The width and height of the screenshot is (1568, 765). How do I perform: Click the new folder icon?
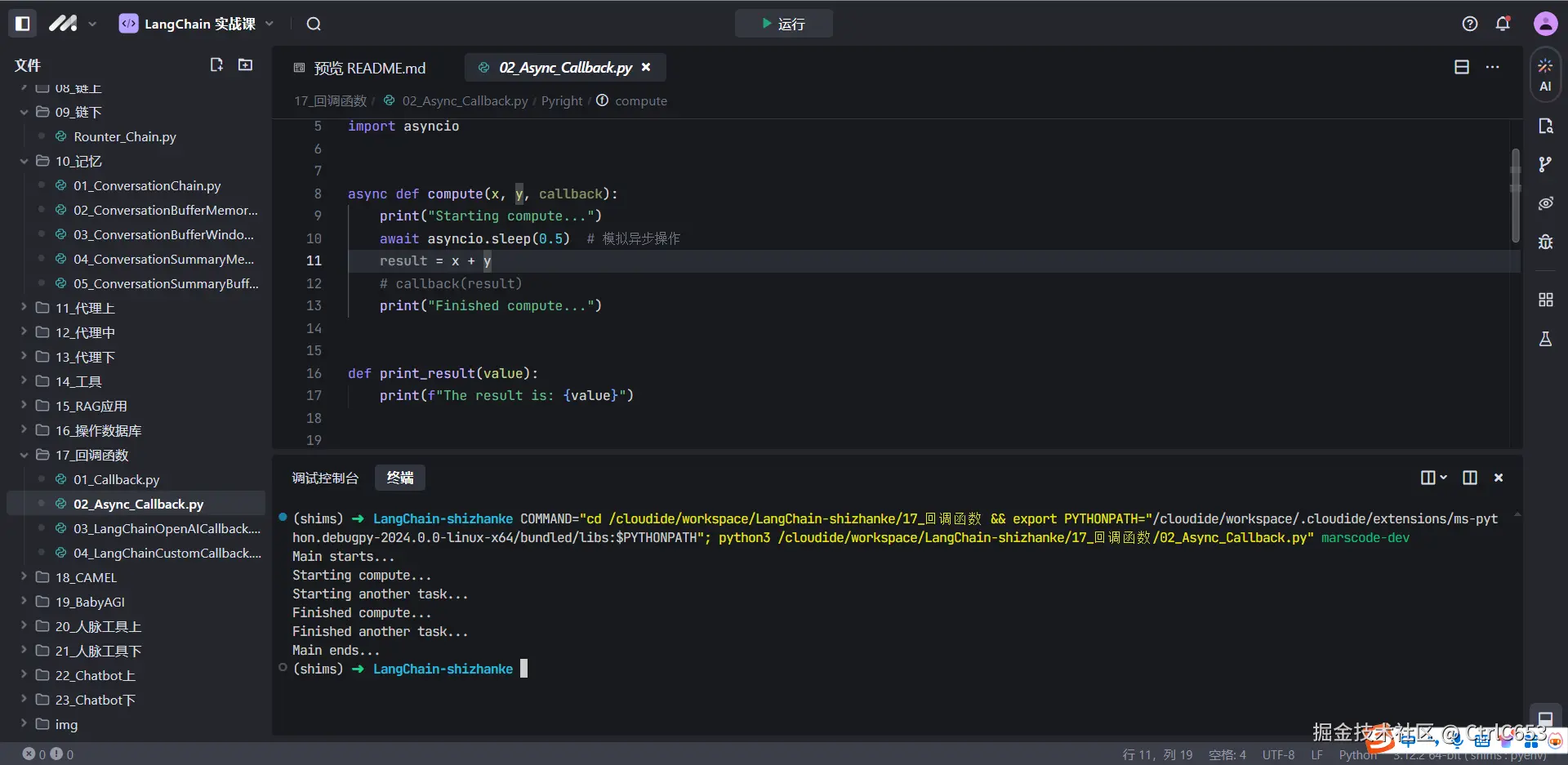click(245, 64)
